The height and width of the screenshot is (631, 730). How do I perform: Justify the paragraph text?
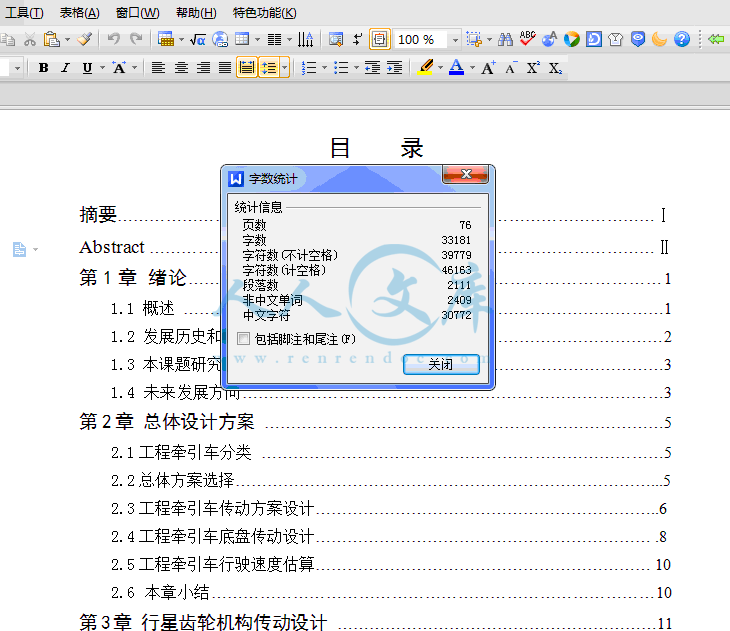coord(225,68)
